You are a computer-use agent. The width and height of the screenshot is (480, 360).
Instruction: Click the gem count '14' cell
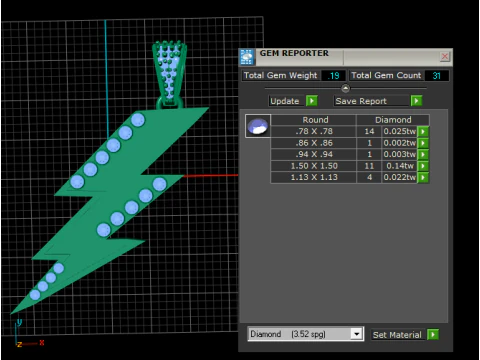click(369, 131)
